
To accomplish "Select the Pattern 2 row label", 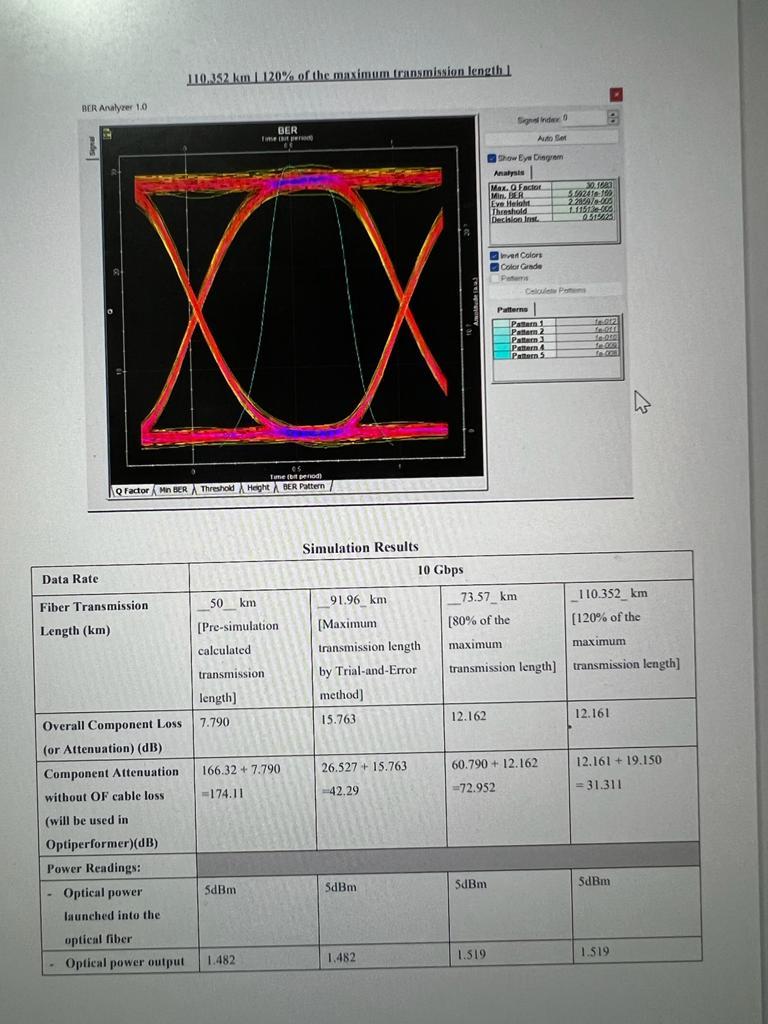I will [x=528, y=331].
